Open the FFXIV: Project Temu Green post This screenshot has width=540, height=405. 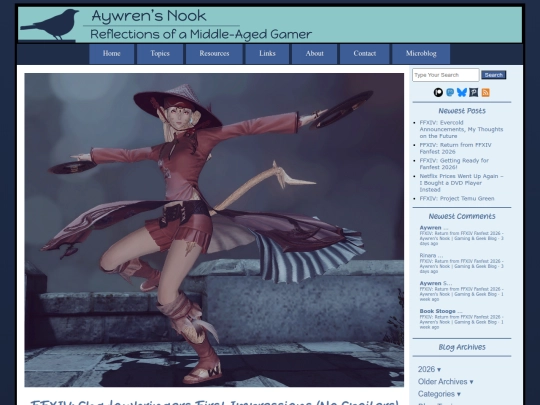pos(457,198)
